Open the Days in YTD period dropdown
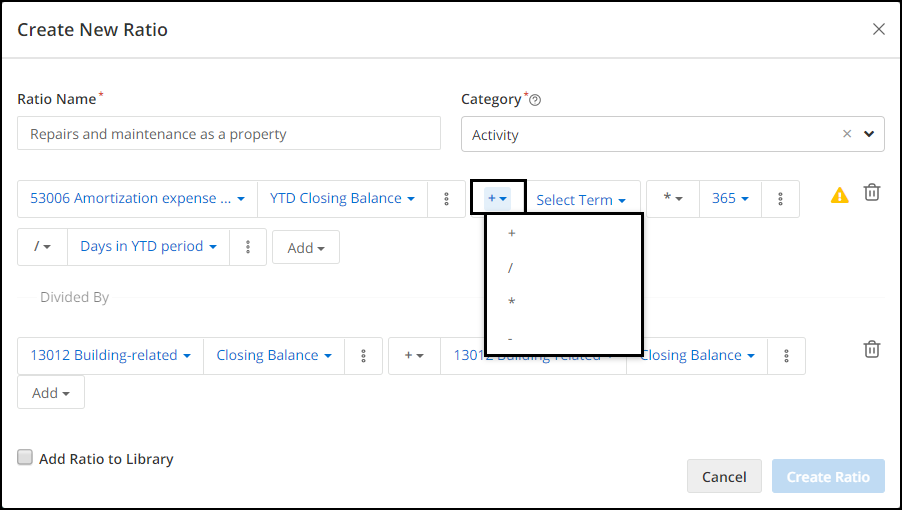902x510 pixels. click(x=148, y=247)
